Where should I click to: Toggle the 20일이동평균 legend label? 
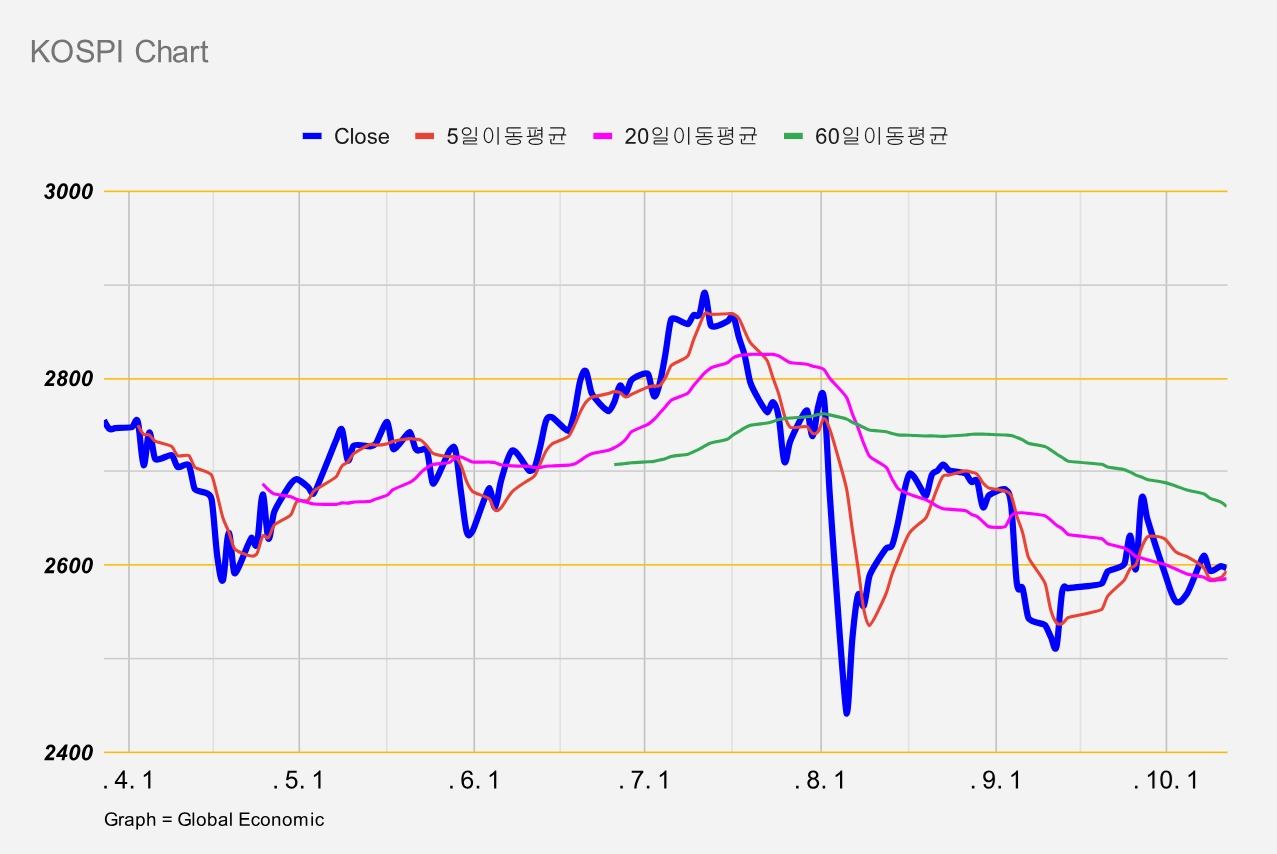[x=691, y=137]
